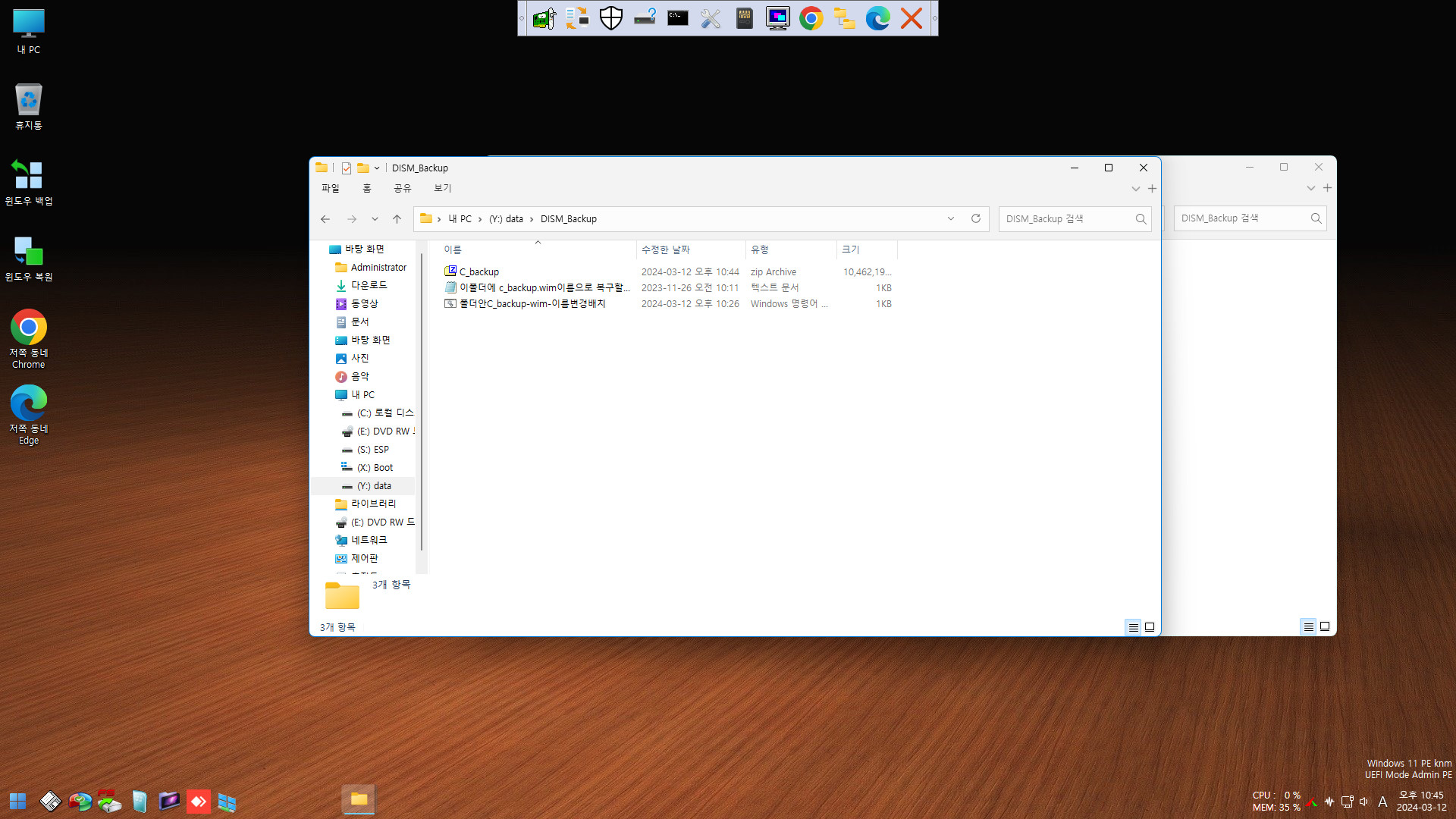This screenshot has width=1456, height=819.
Task: Expand the chevron after (Y:) data in path
Action: [532, 219]
